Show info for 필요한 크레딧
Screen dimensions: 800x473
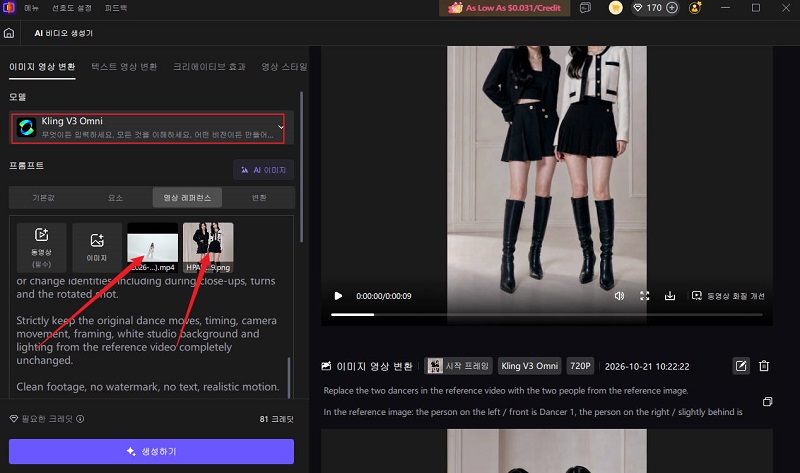[80, 419]
